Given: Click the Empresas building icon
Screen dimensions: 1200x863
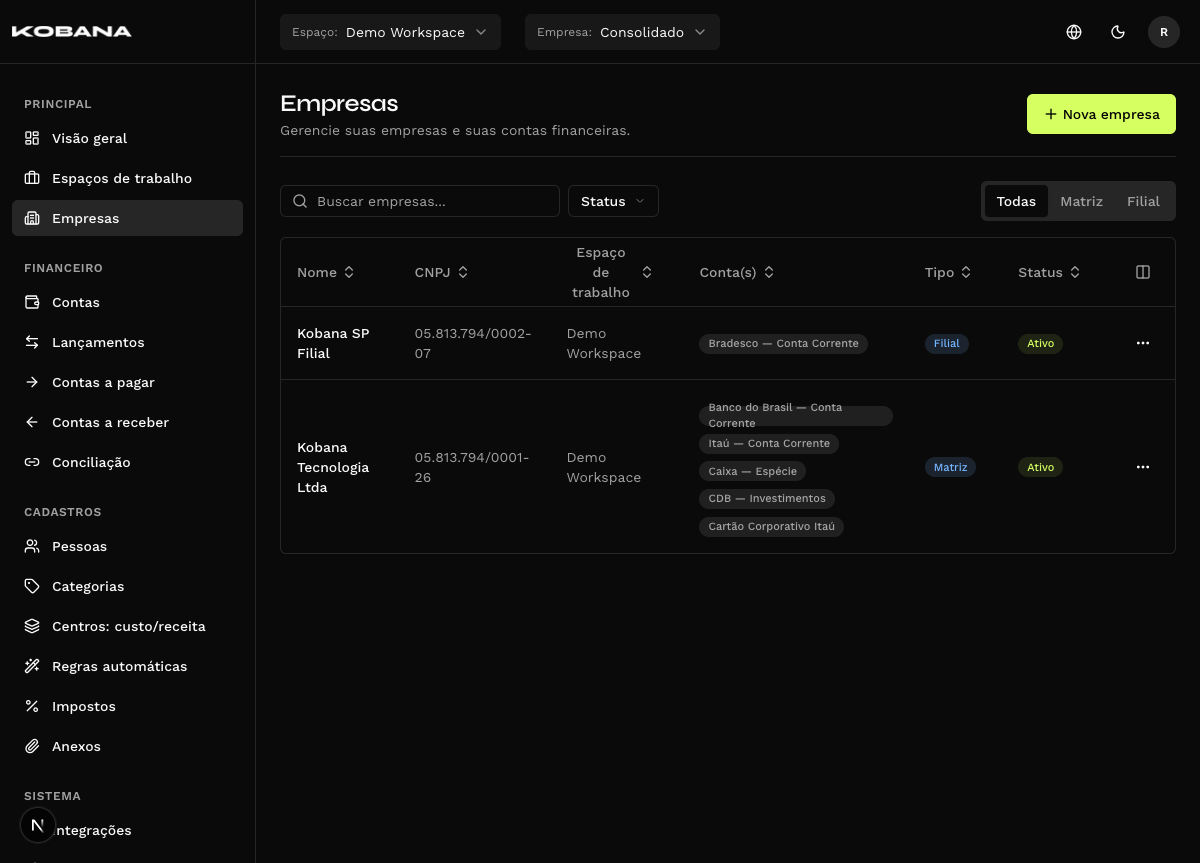Looking at the screenshot, I should coord(32,218).
